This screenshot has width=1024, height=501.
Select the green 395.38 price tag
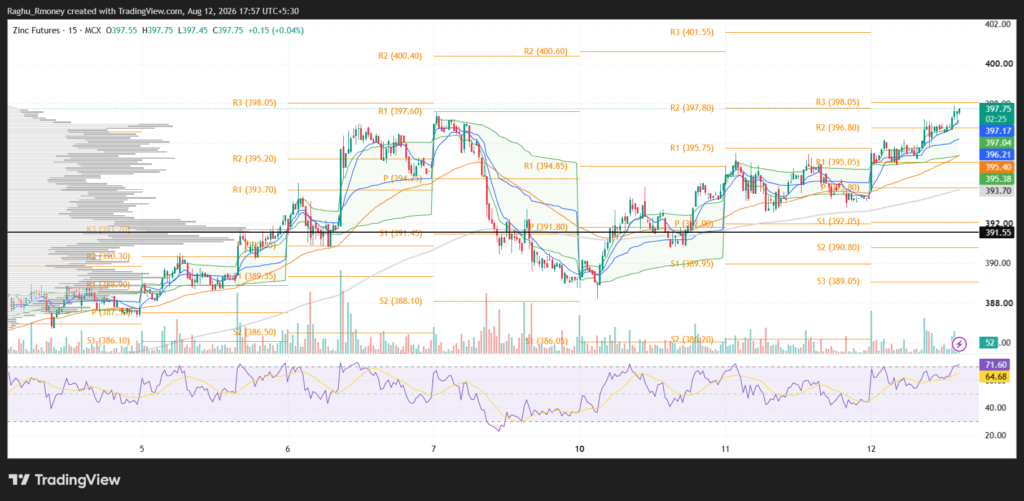[x=999, y=179]
